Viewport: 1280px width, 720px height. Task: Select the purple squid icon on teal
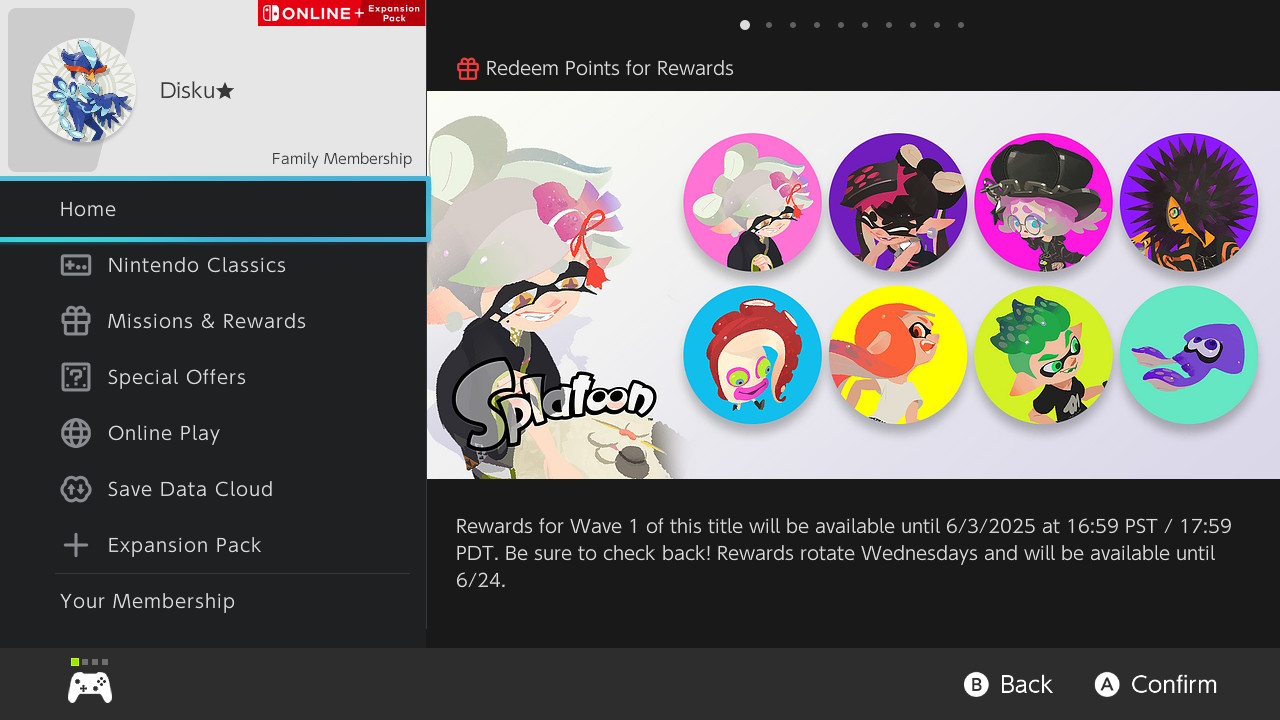tap(1188, 355)
